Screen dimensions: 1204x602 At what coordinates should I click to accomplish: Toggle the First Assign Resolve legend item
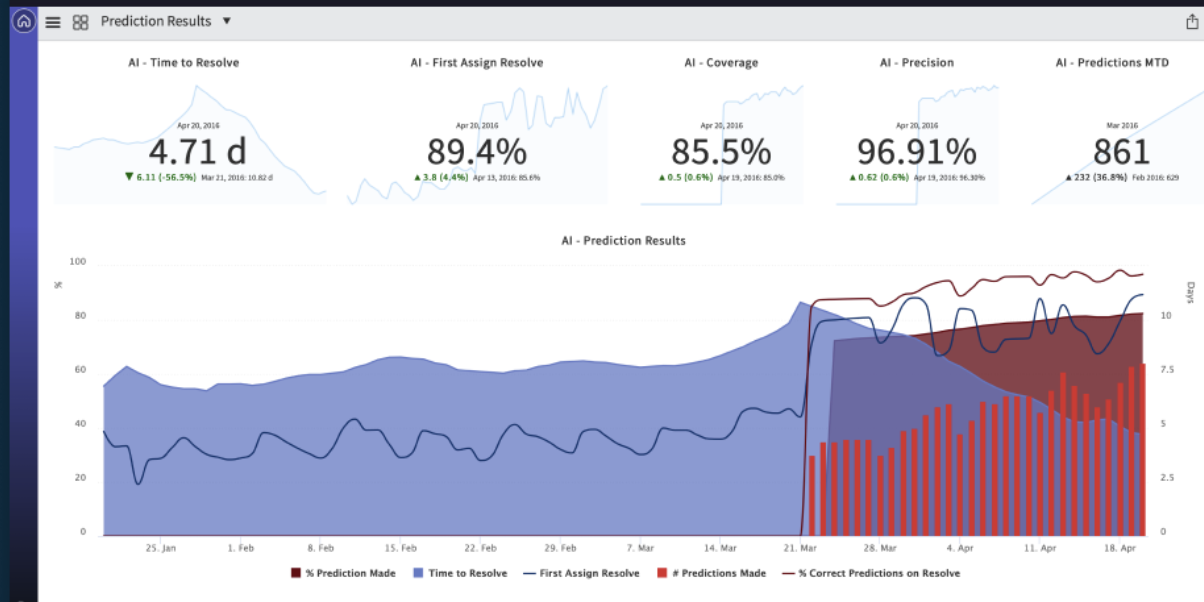click(582, 573)
